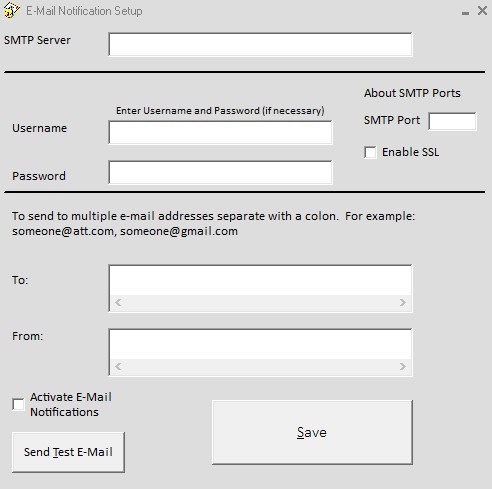Click the From: address text area
This screenshot has height=489, width=492.
[x=260, y=344]
